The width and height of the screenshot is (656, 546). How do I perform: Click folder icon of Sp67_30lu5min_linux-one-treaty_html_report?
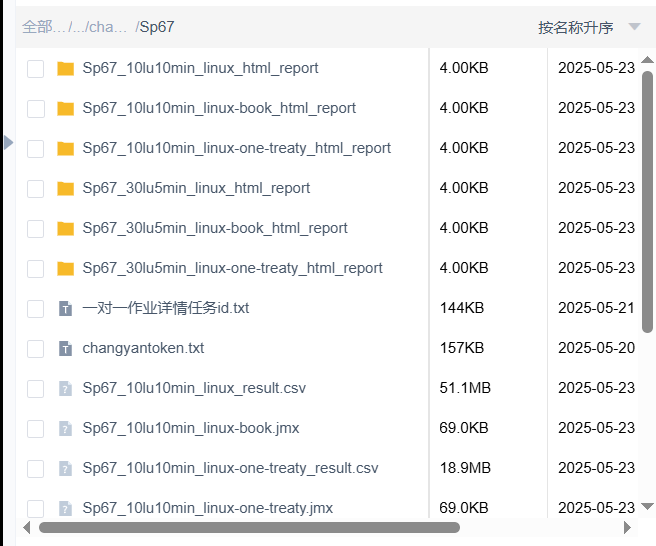click(x=66, y=269)
